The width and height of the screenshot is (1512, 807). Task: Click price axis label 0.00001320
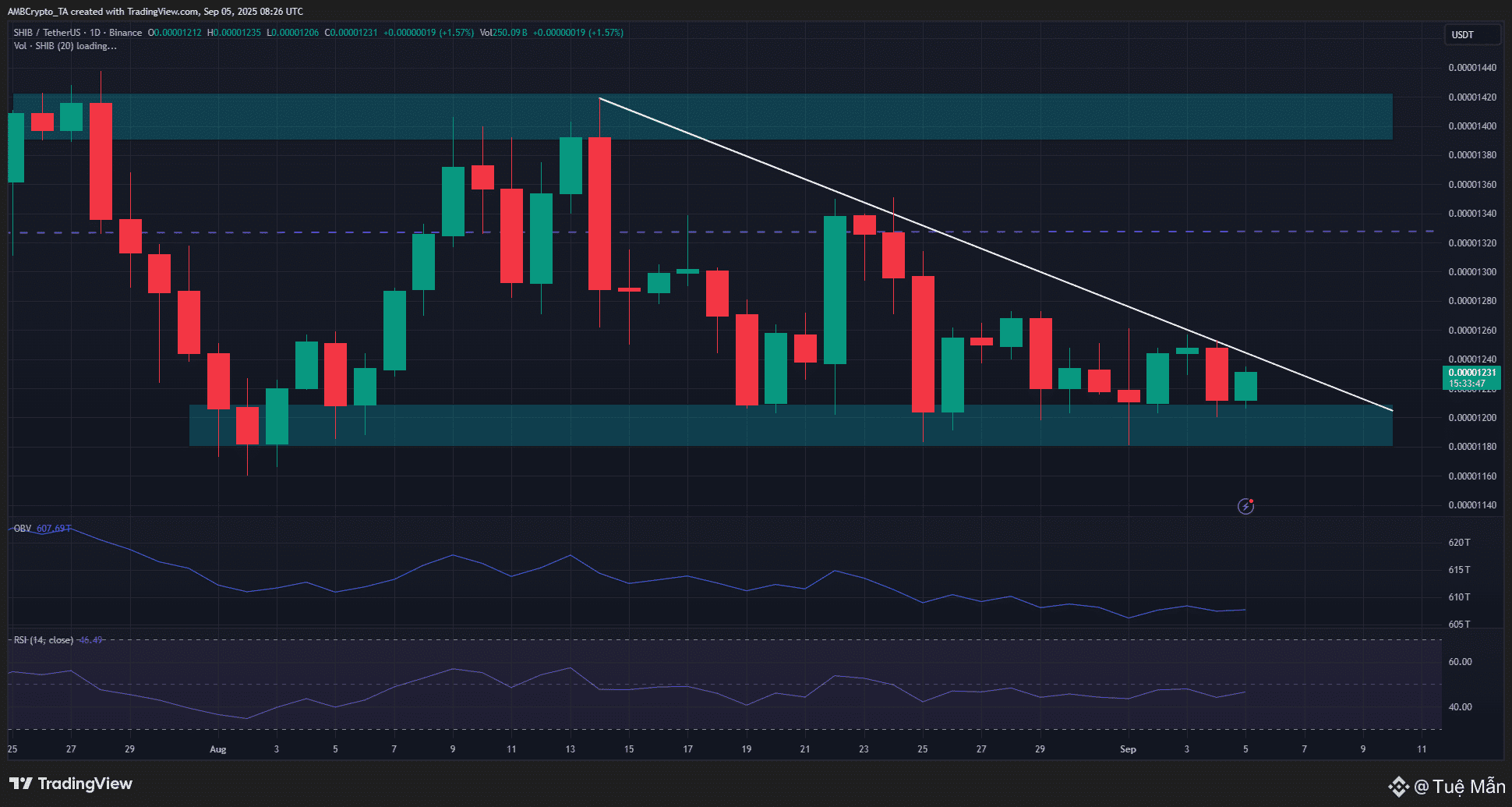point(1472,243)
